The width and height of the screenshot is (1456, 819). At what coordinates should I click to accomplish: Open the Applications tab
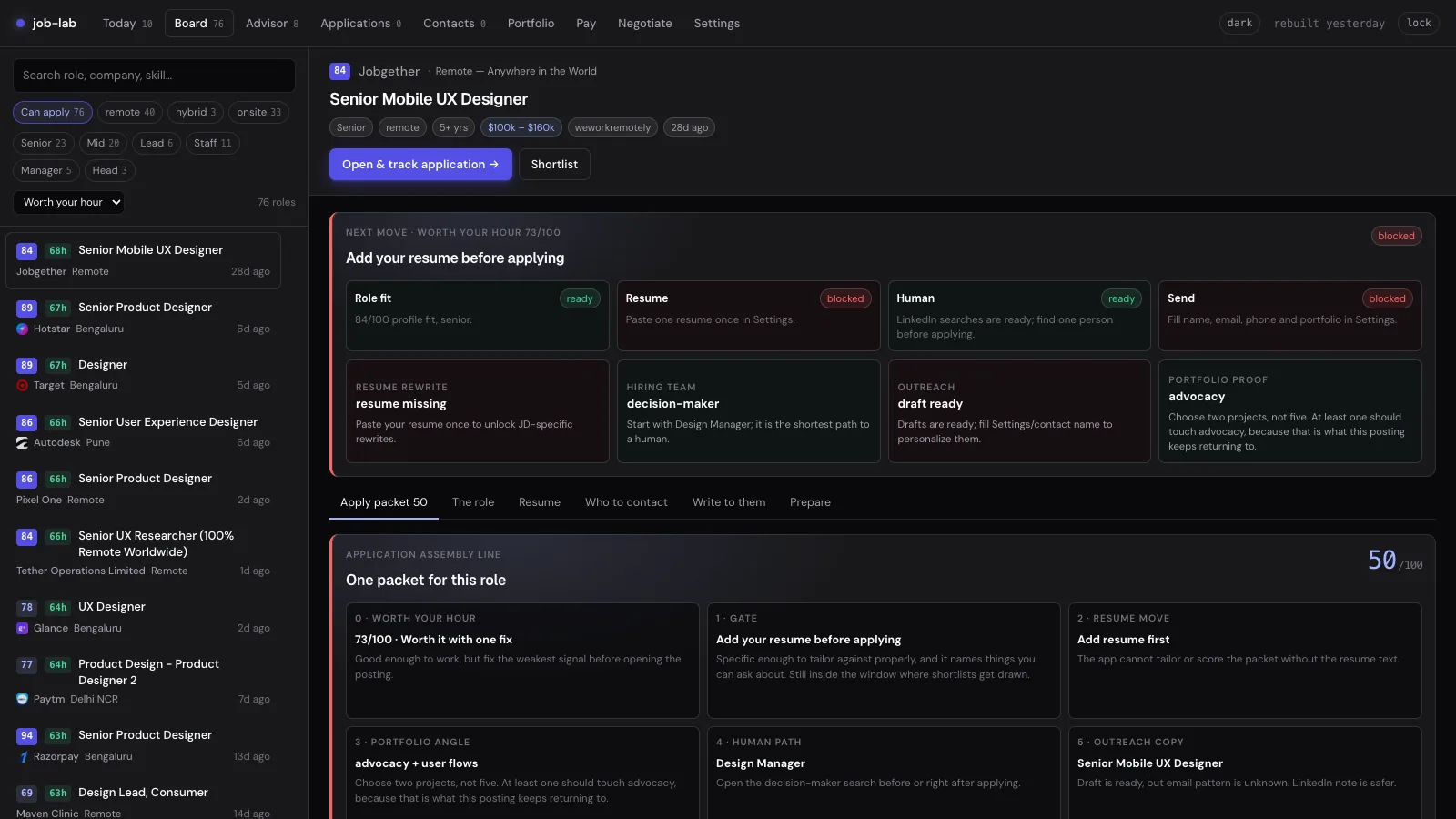pos(360,24)
